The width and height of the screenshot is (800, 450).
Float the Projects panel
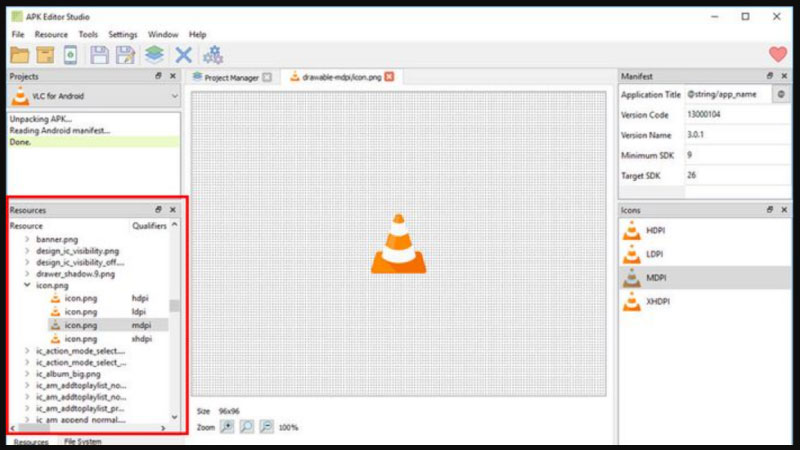(158, 76)
